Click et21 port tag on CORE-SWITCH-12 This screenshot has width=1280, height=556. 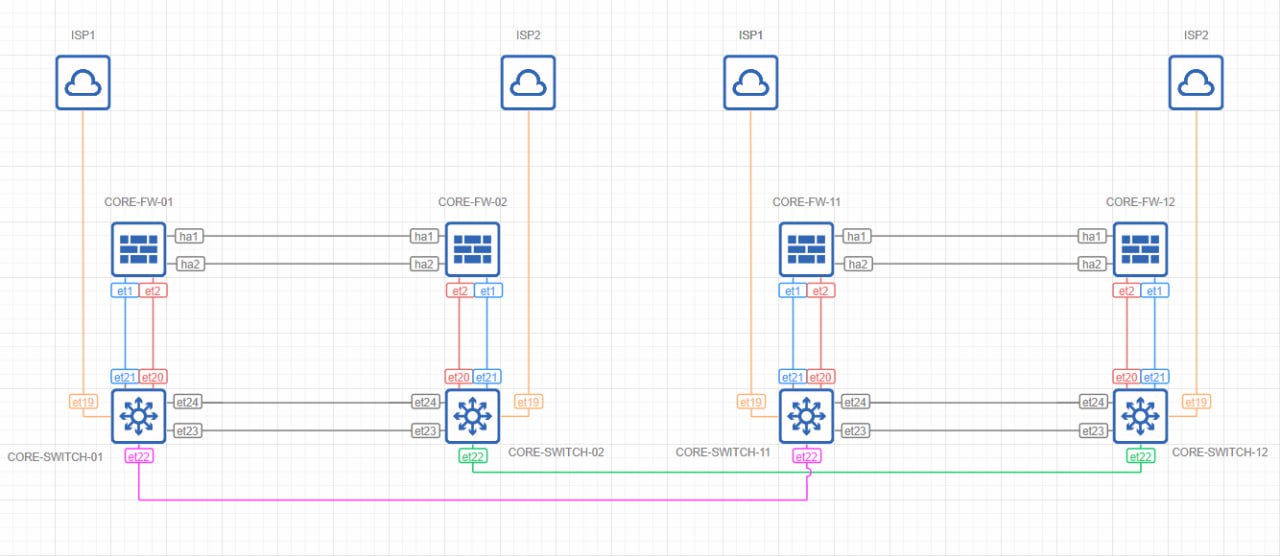click(x=1156, y=377)
